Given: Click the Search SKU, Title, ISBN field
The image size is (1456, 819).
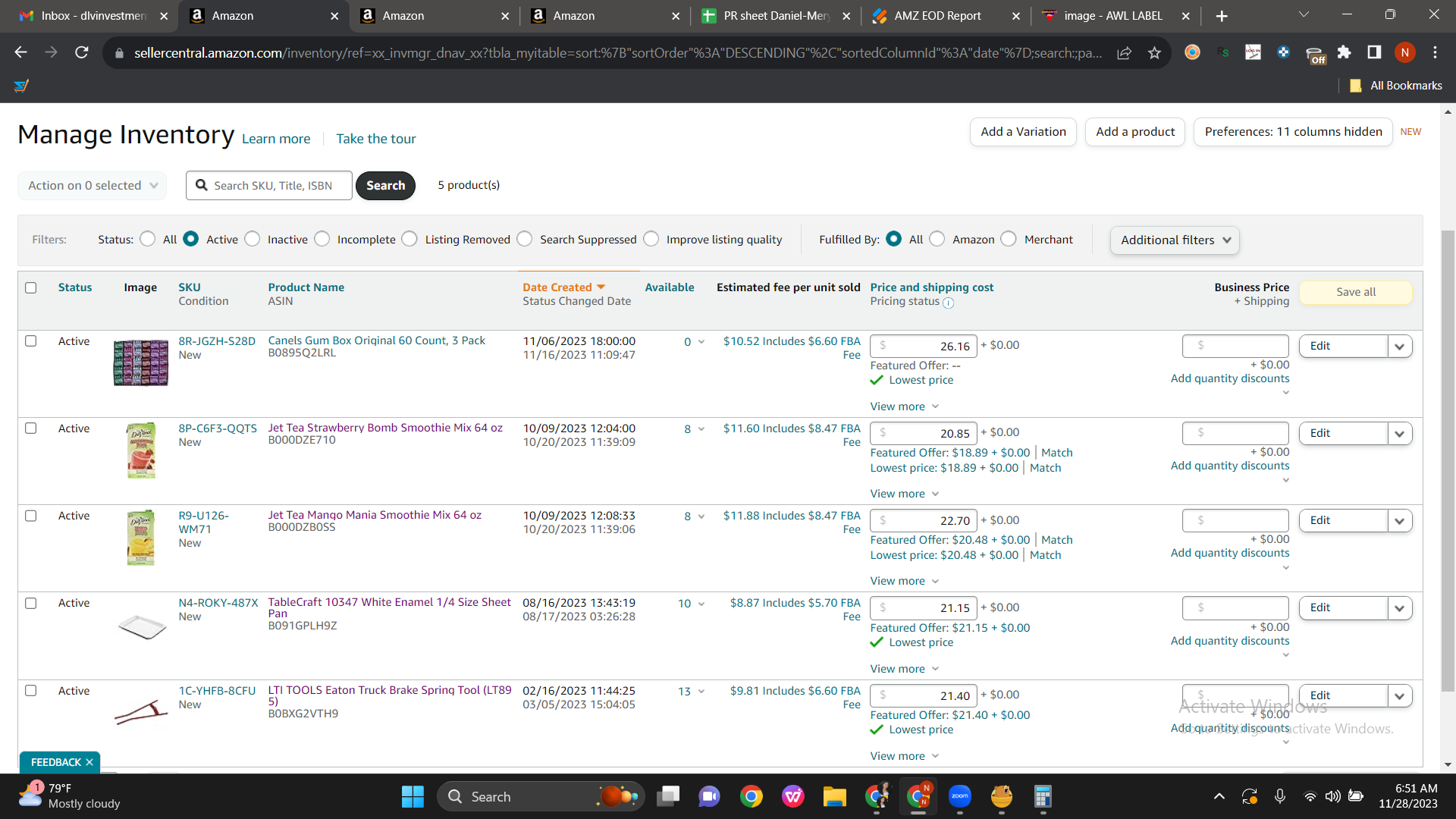Looking at the screenshot, I should coord(269,186).
